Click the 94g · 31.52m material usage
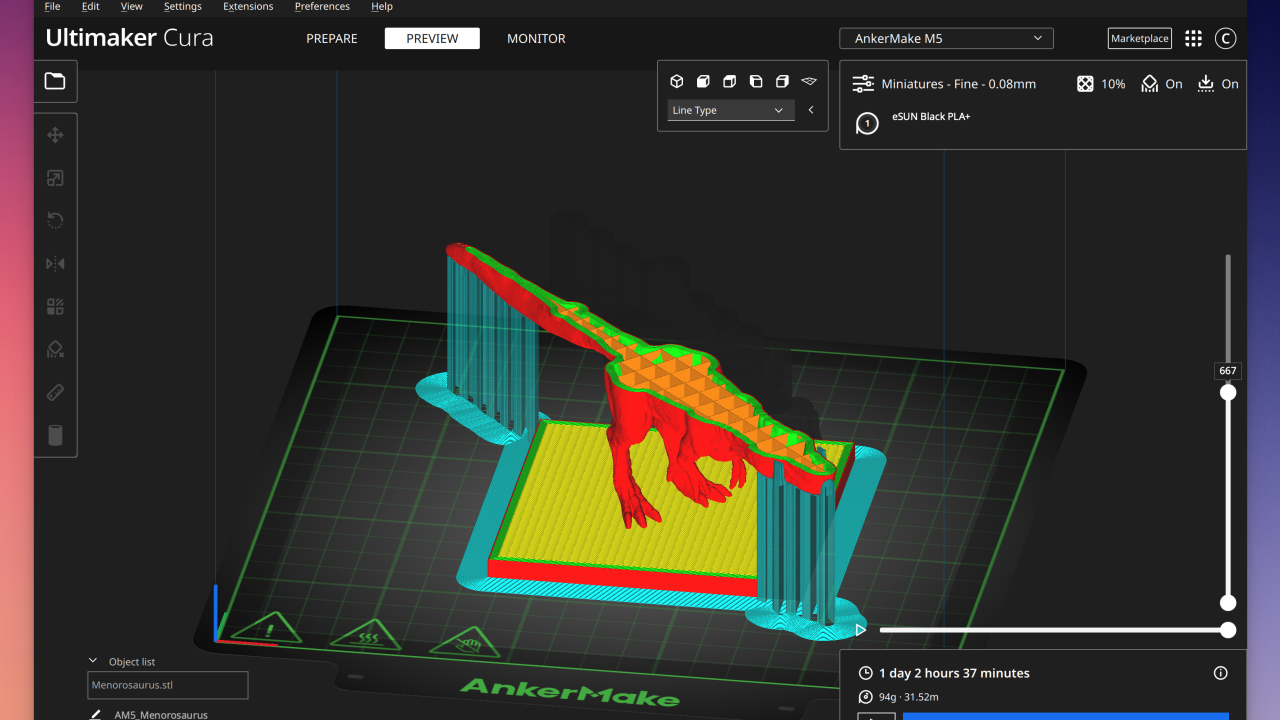This screenshot has height=720, width=1280. tap(909, 697)
